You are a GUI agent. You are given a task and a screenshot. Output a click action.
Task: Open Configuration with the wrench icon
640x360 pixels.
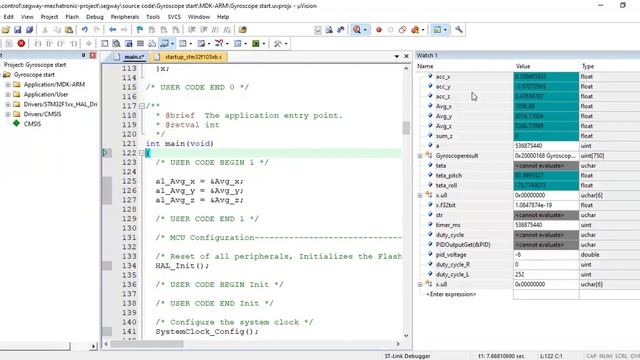tap(459, 30)
